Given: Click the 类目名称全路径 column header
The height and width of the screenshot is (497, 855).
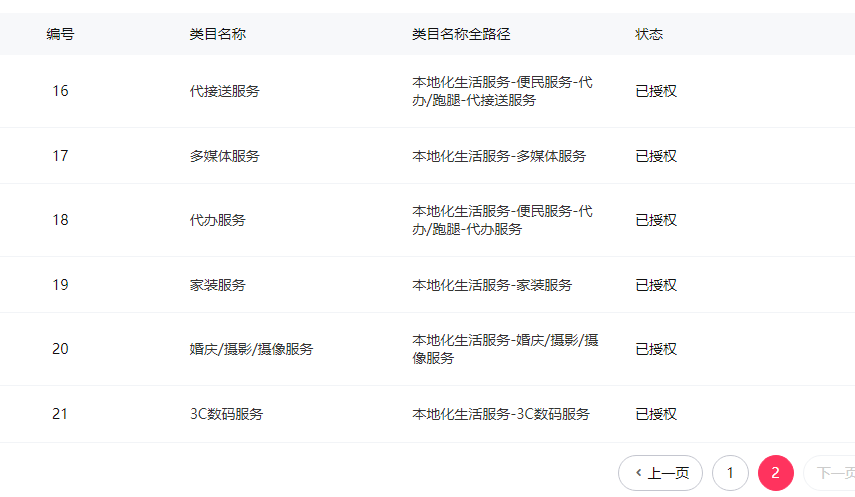Looking at the screenshot, I should (461, 34).
